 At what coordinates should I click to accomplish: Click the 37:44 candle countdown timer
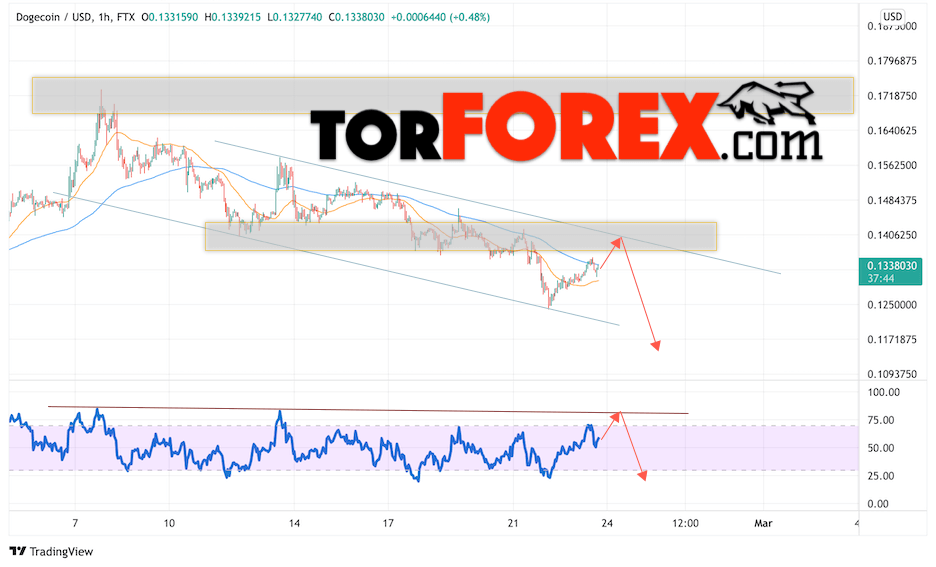(881, 278)
